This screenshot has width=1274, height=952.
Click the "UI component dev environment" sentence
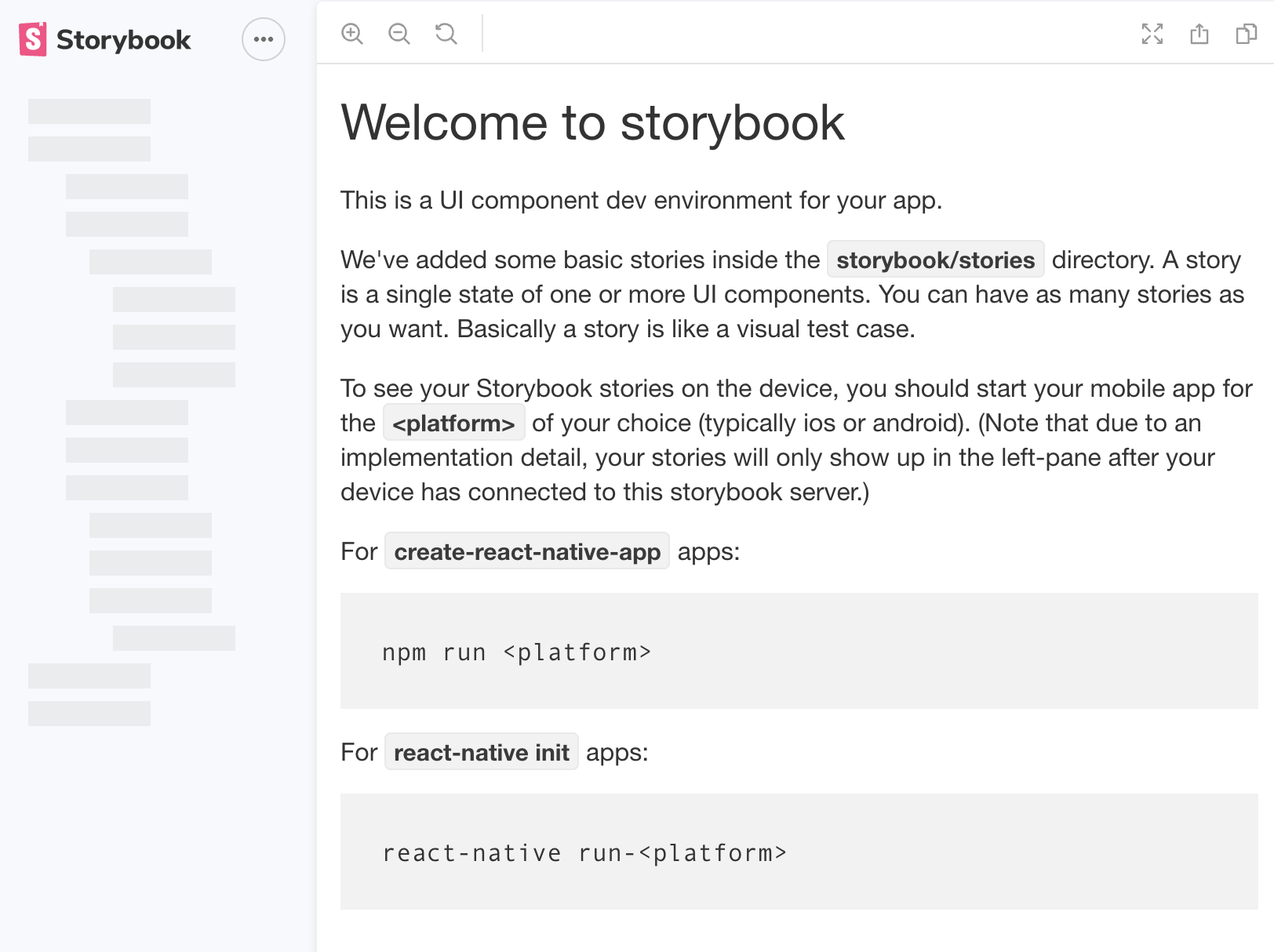(641, 201)
